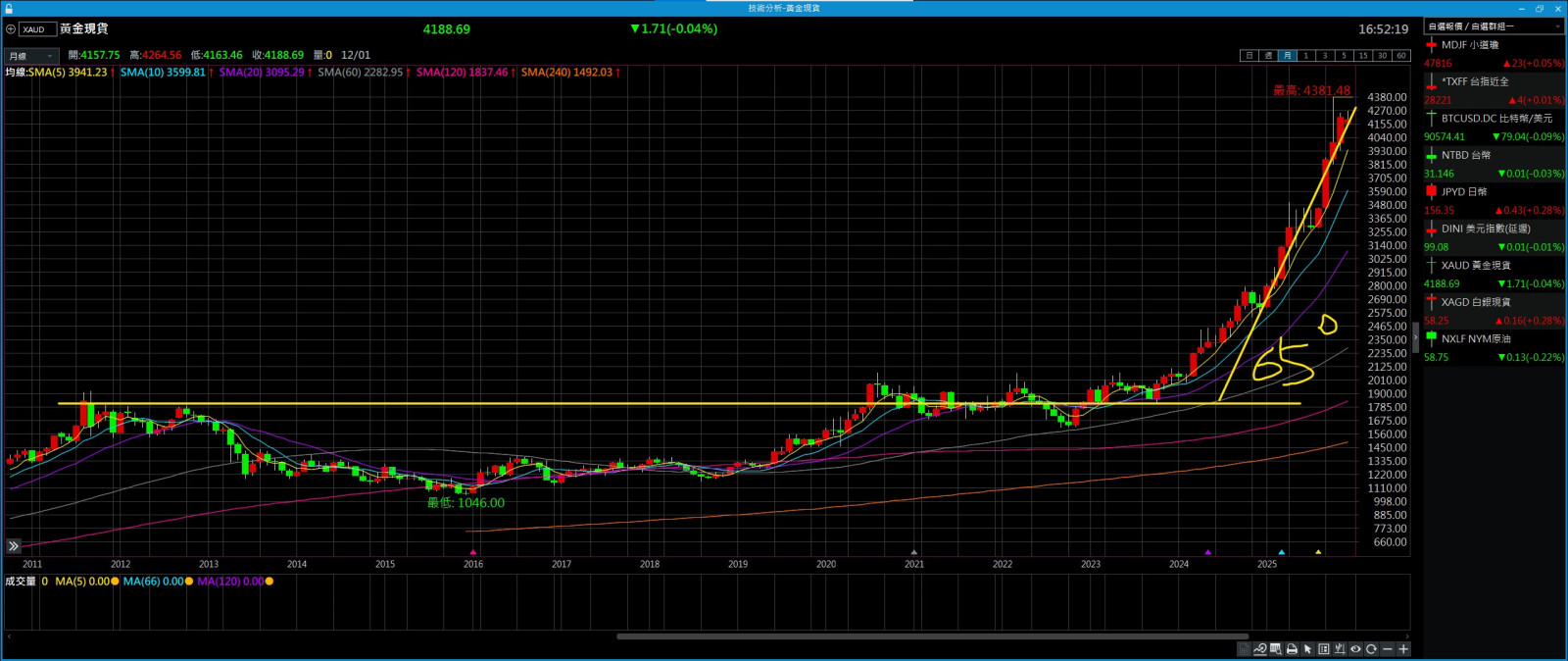Toggle visibility with the eye icon

pos(1355,649)
